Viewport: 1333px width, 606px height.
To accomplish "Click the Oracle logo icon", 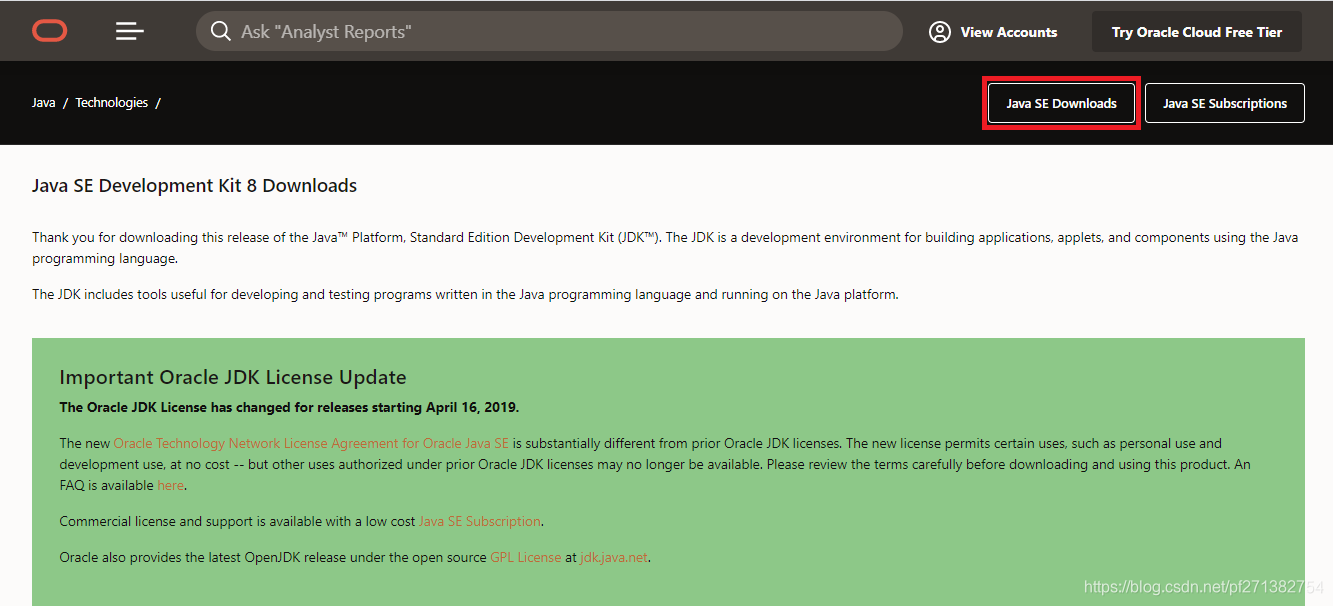I will (49, 31).
